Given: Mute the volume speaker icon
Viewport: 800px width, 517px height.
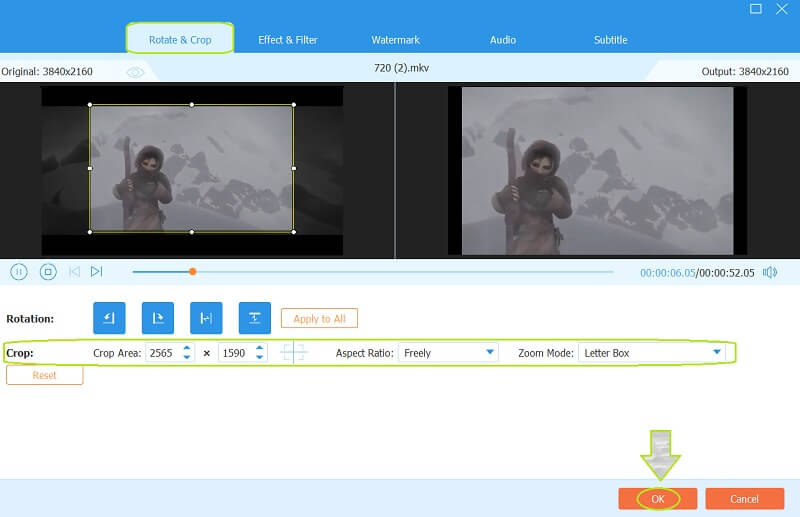Looking at the screenshot, I should [x=770, y=273].
